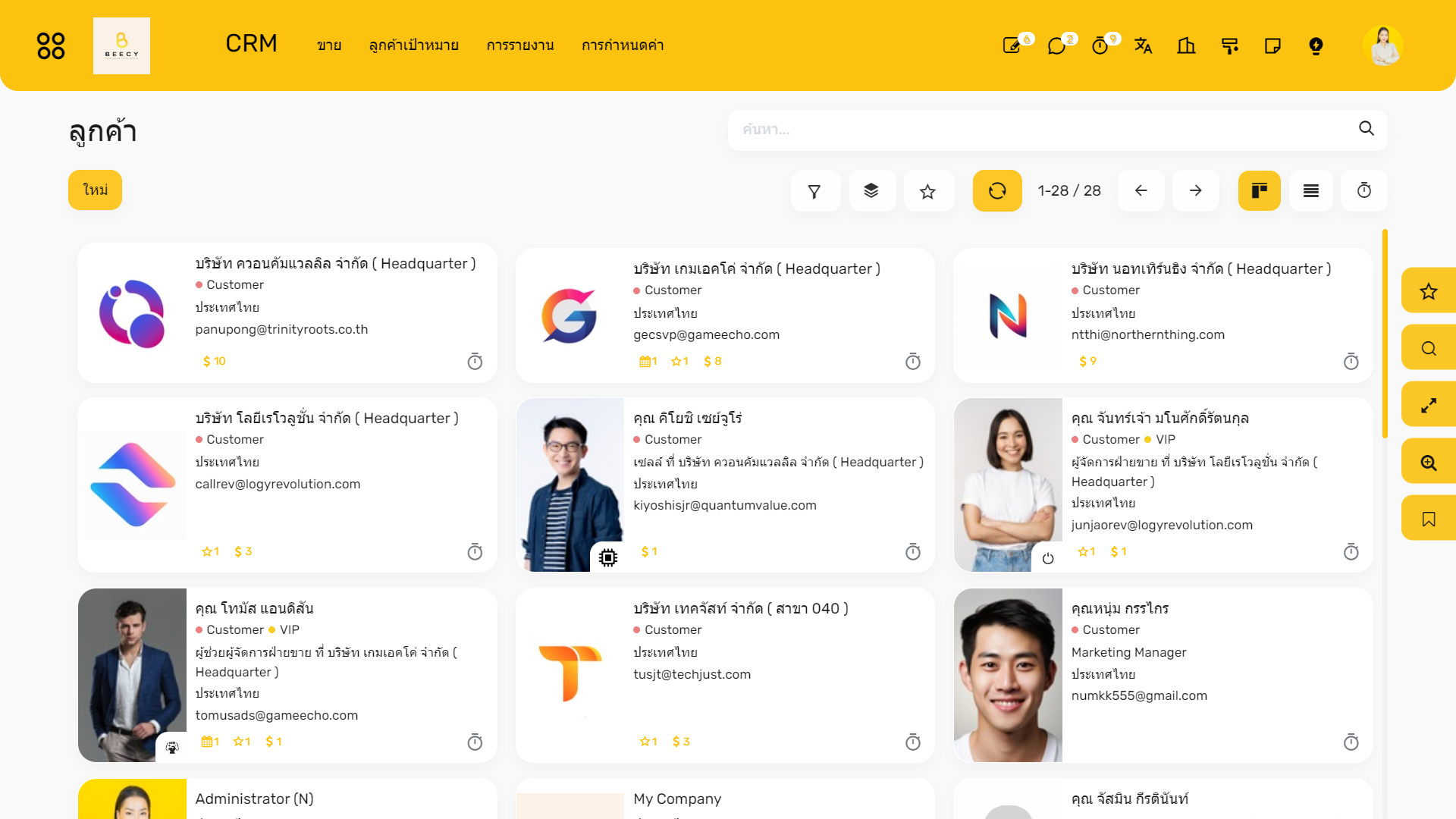
Task: Click the BEECY company logo
Action: tap(121, 45)
